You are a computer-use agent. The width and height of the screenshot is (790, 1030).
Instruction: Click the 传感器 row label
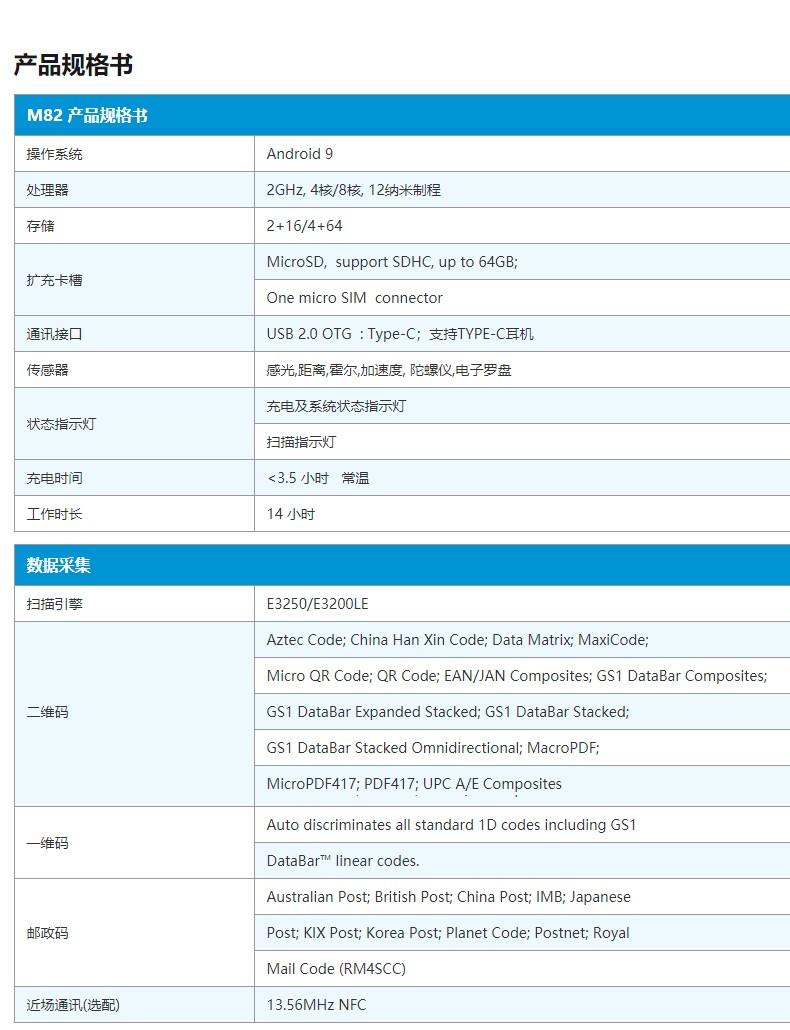click(47, 370)
